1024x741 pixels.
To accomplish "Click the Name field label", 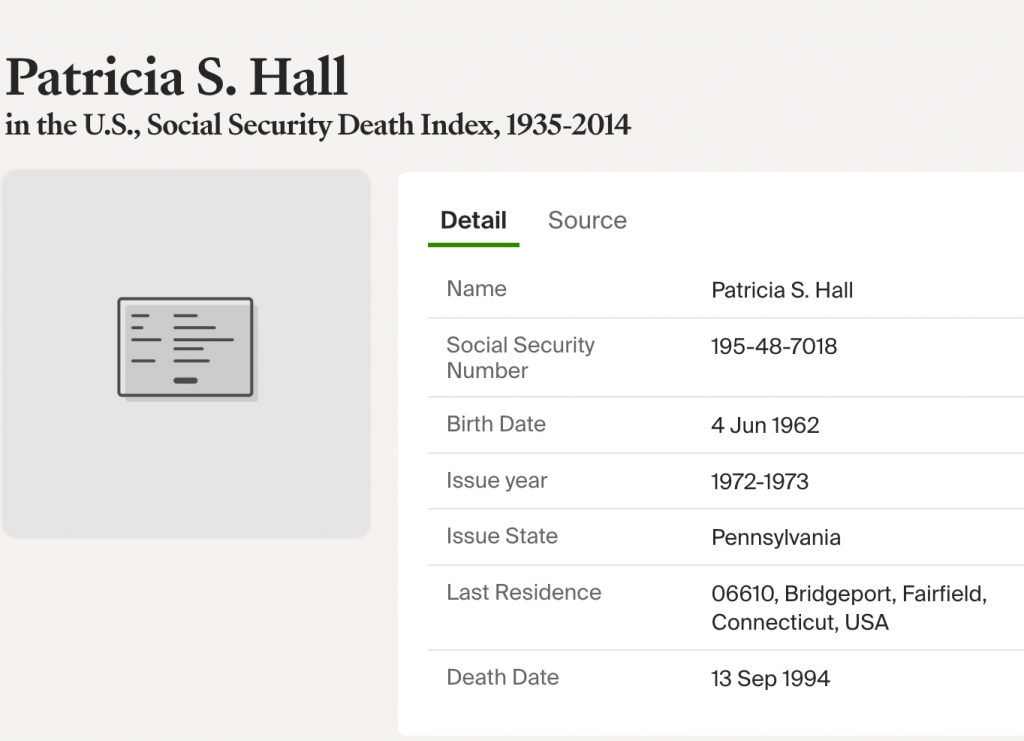I will coord(476,289).
